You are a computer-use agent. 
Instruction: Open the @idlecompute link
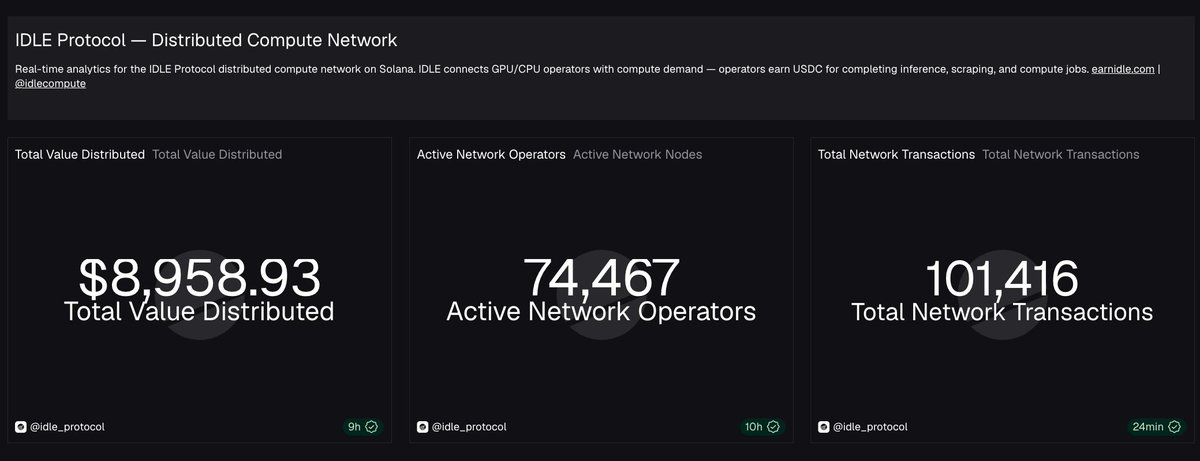point(51,83)
